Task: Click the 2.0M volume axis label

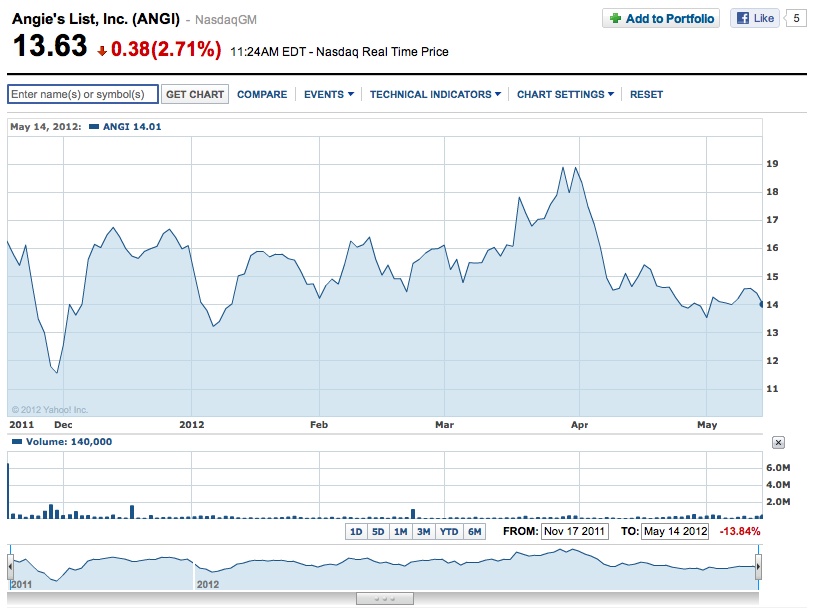Action: (x=778, y=502)
